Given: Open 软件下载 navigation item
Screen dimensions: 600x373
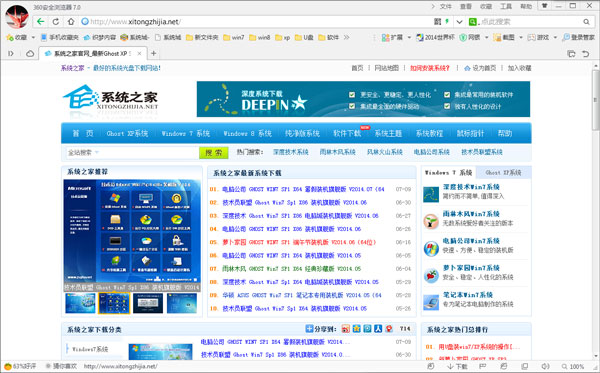Looking at the screenshot, I should click(x=347, y=133).
